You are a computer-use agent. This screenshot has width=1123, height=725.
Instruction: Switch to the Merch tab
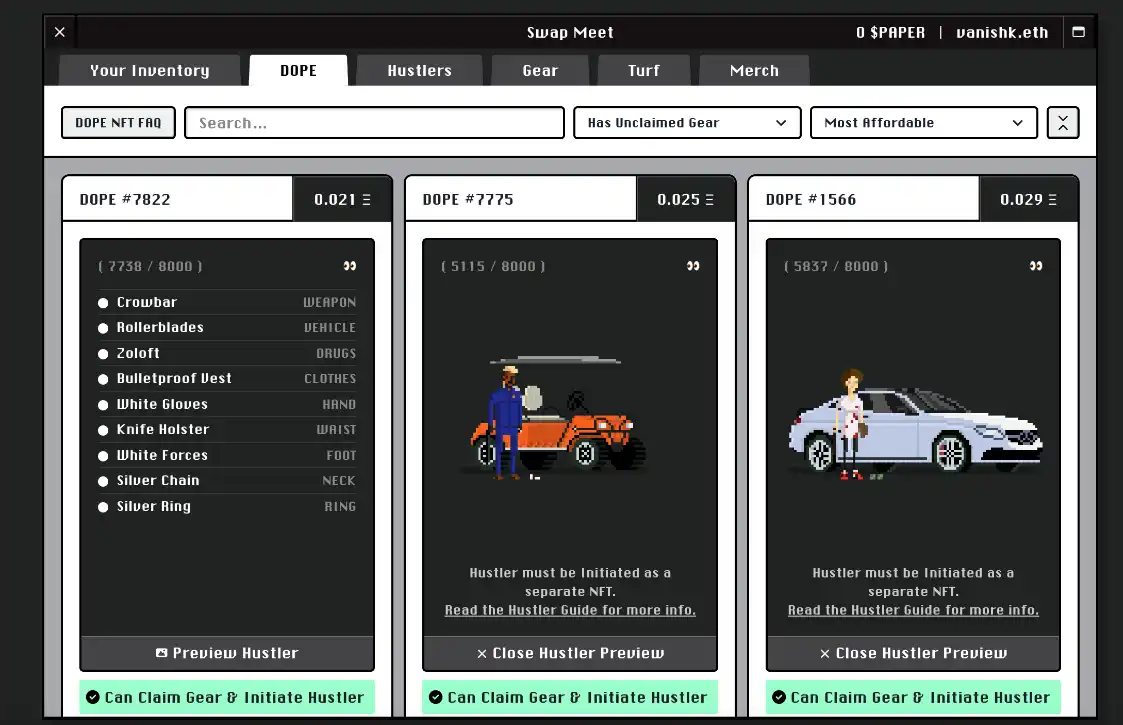coord(754,70)
